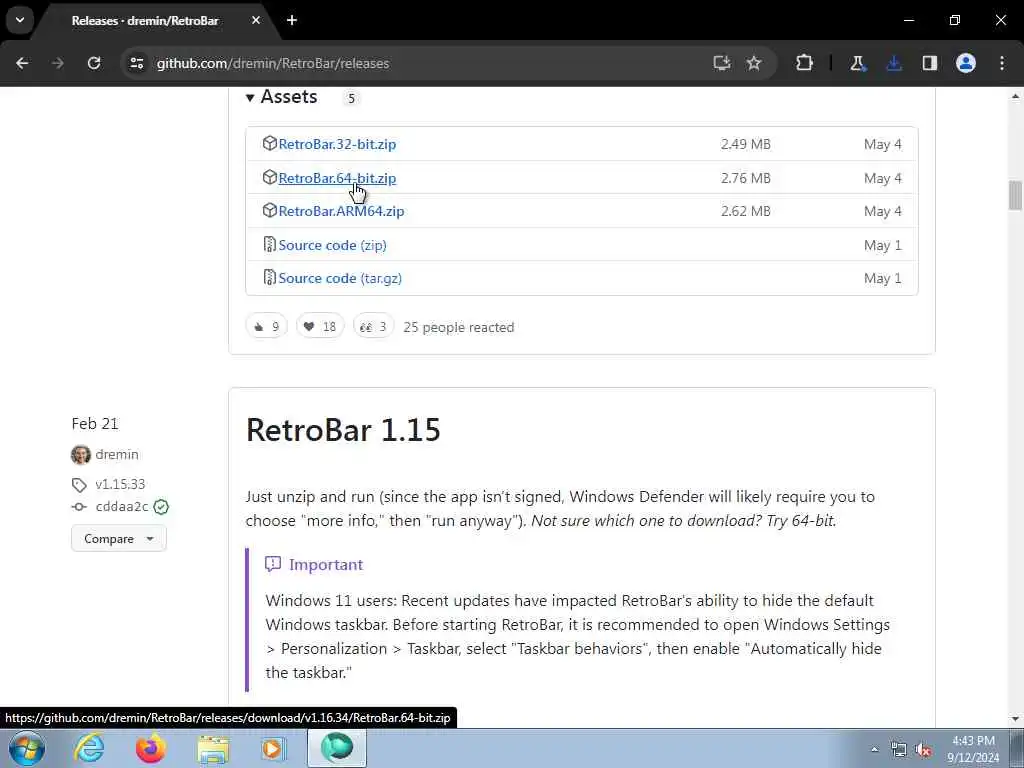
Task: Toggle thumbs up reaction with 9
Action: coord(266,327)
